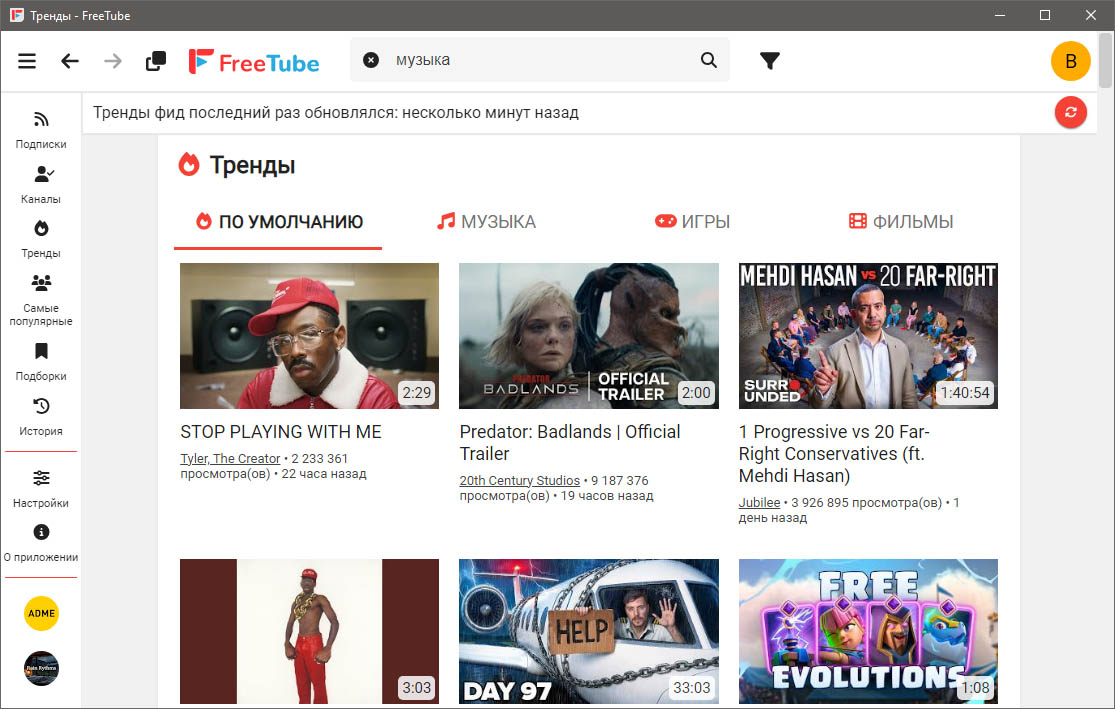This screenshot has width=1115, height=709.
Task: Open the ADME subscribed channel avatar
Action: [x=41, y=614]
